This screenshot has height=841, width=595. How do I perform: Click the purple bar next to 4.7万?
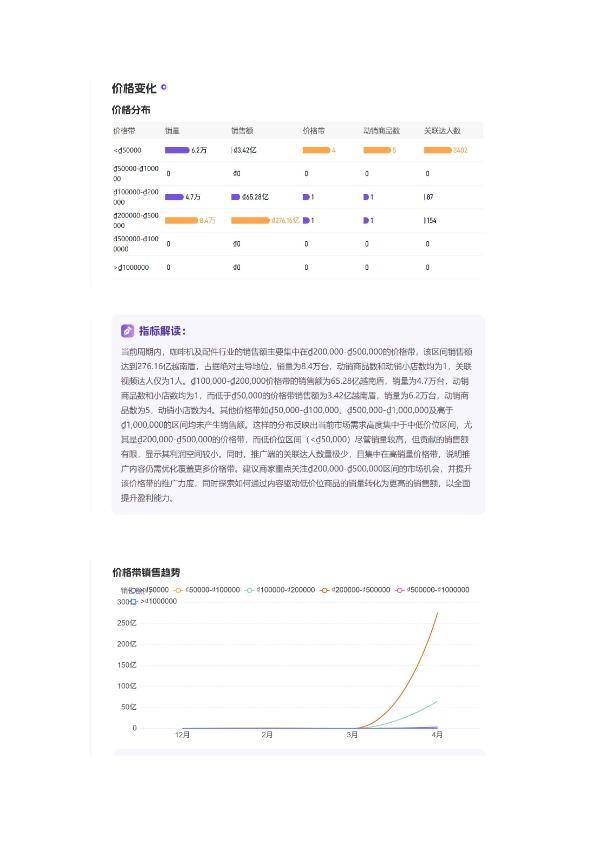click(174, 197)
